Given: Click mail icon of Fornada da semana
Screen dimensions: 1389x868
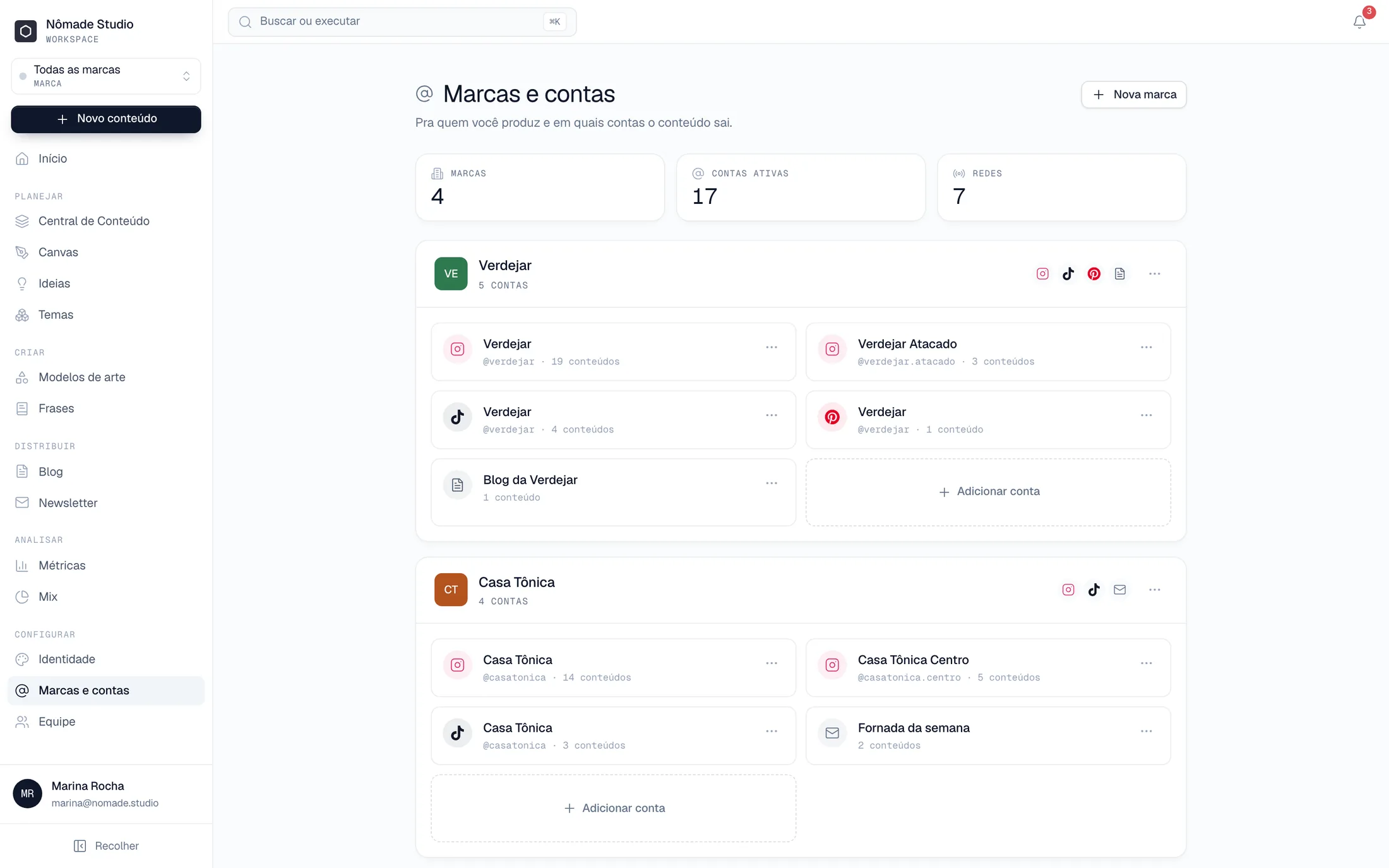Looking at the screenshot, I should [x=832, y=733].
